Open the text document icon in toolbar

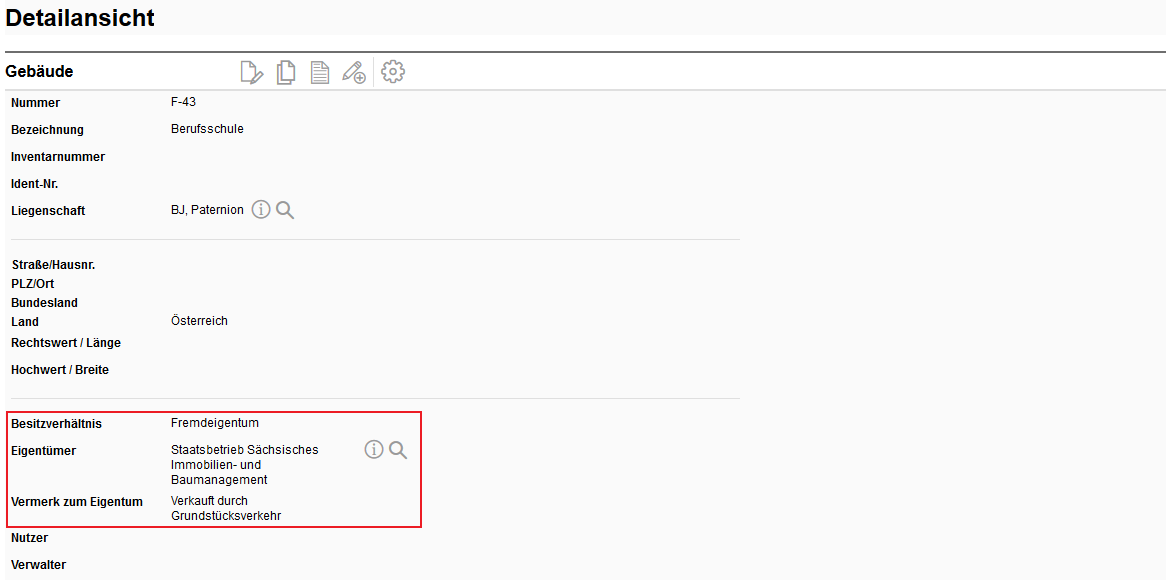point(320,72)
